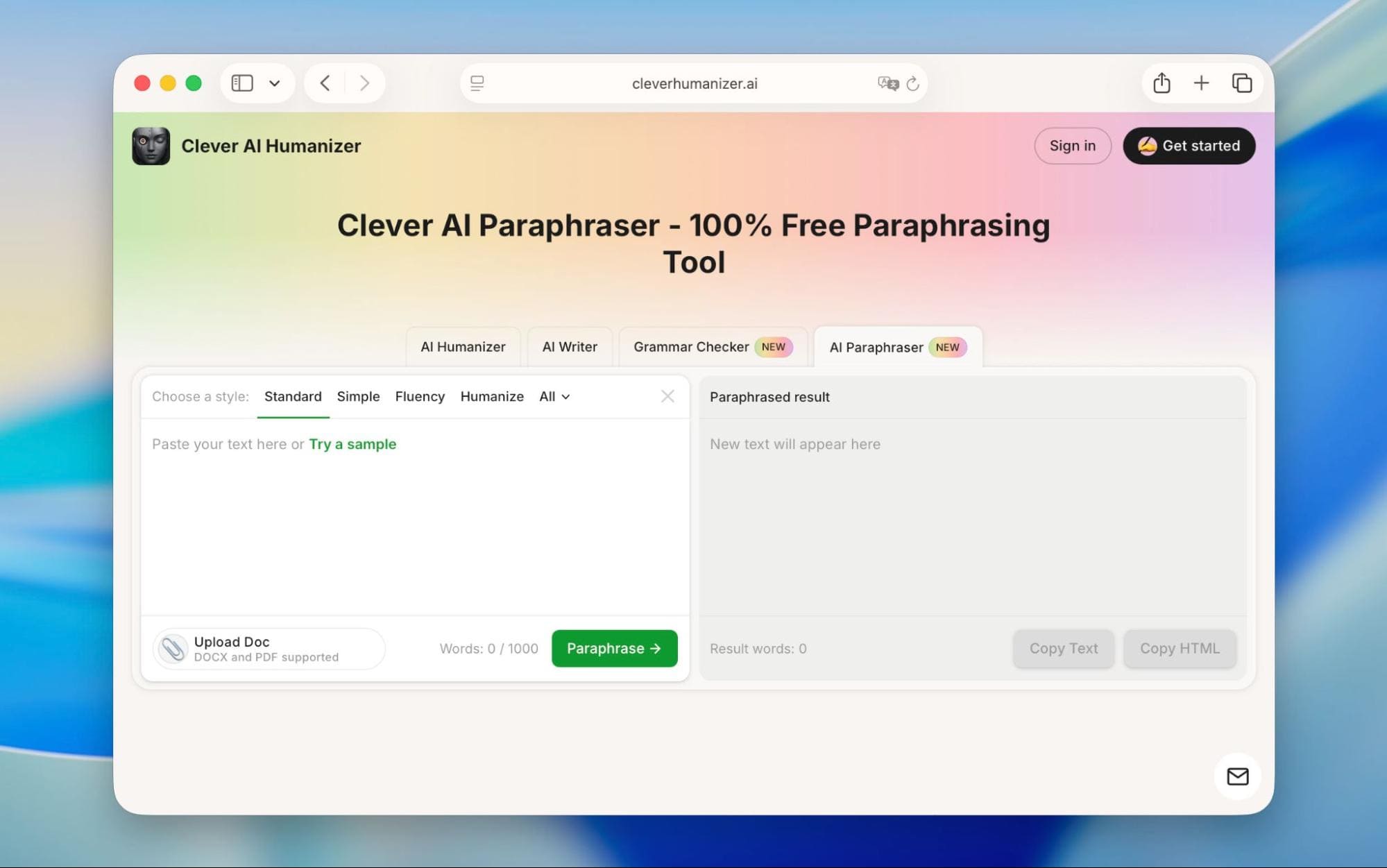Choose the Fluency style

420,397
